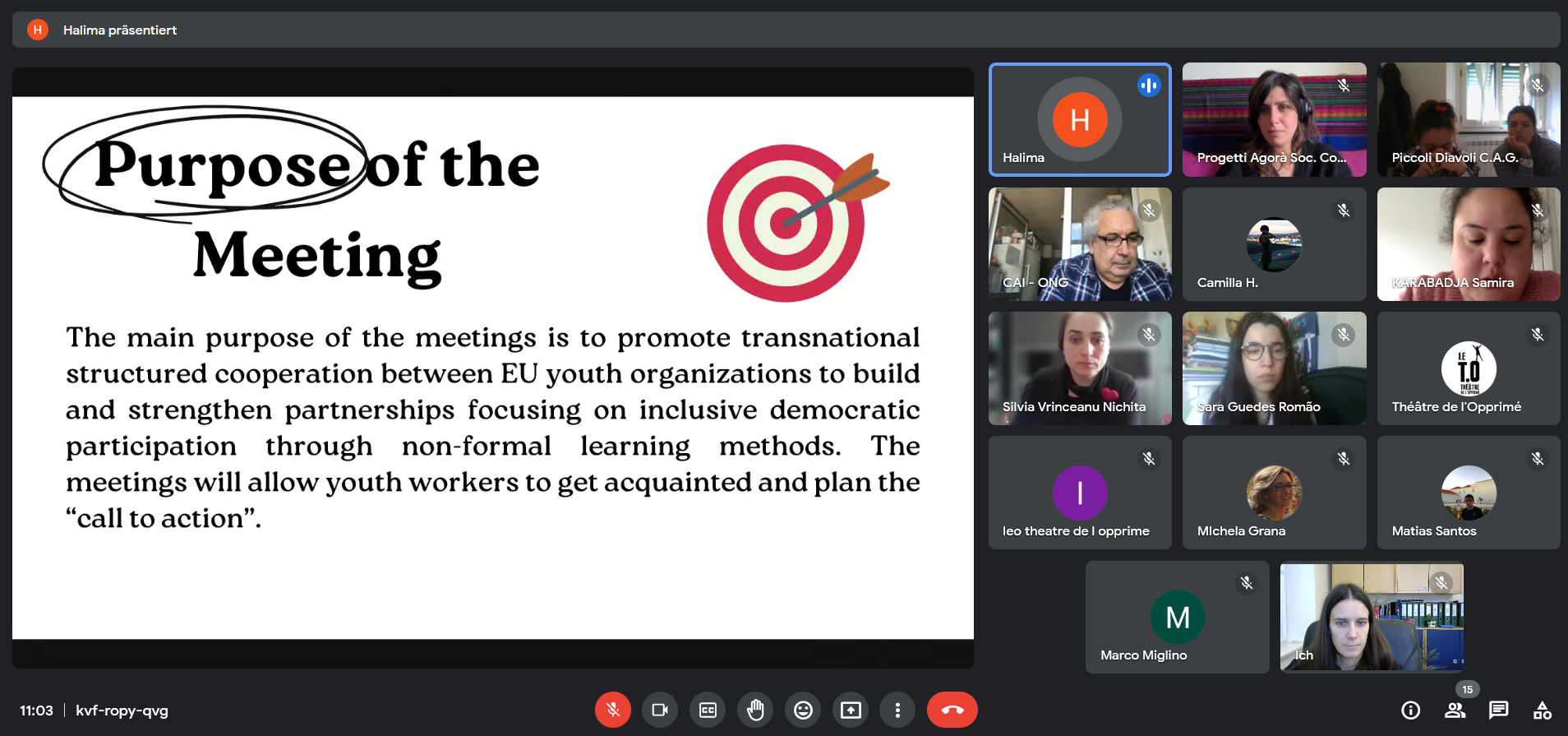Viewport: 1568px width, 736px height.
Task: Click muted mic icon on Sara Guedes Romão tile
Action: point(1344,335)
